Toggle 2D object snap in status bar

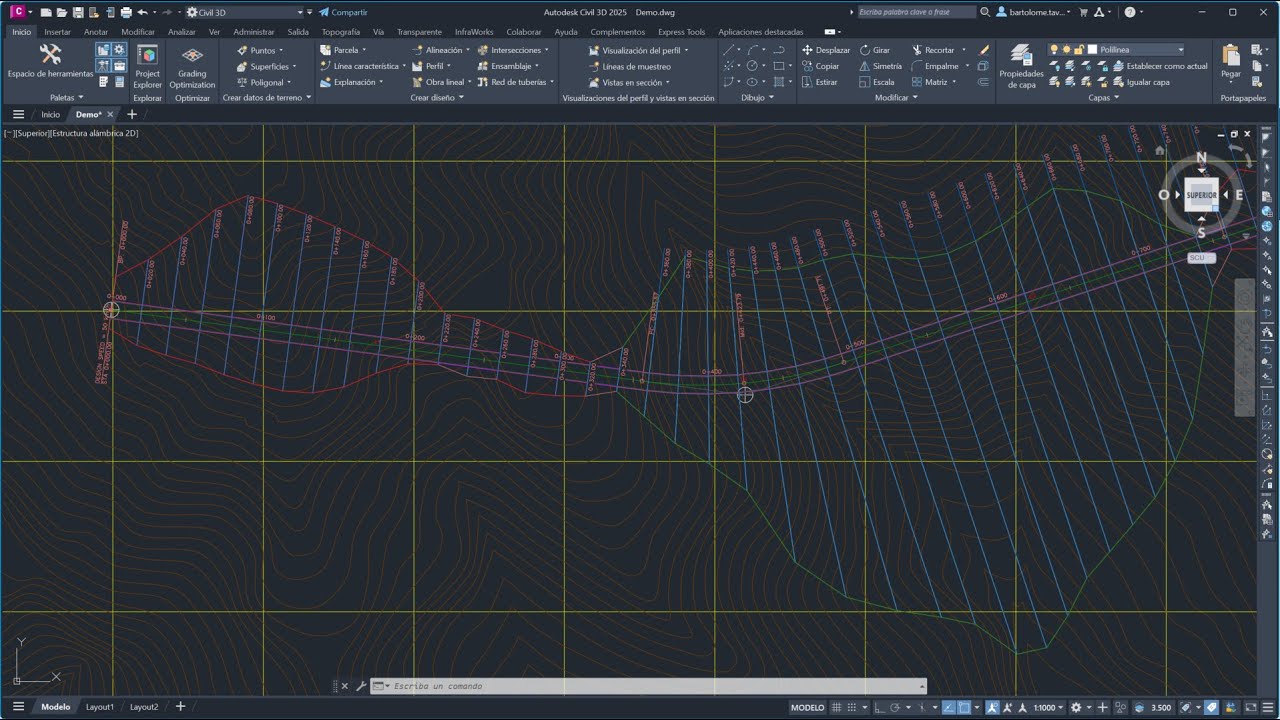pyautogui.click(x=965, y=707)
